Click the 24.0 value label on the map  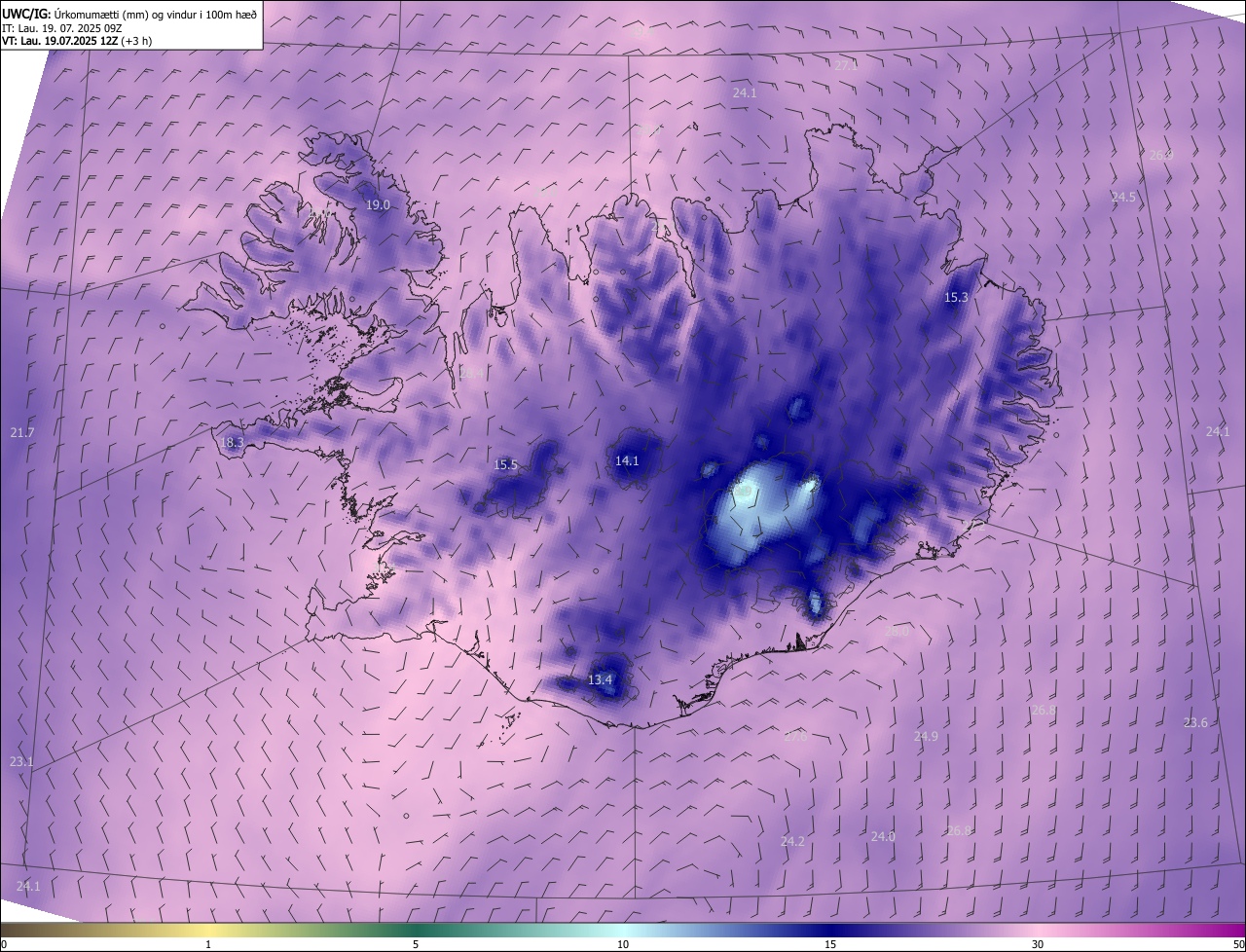click(883, 836)
